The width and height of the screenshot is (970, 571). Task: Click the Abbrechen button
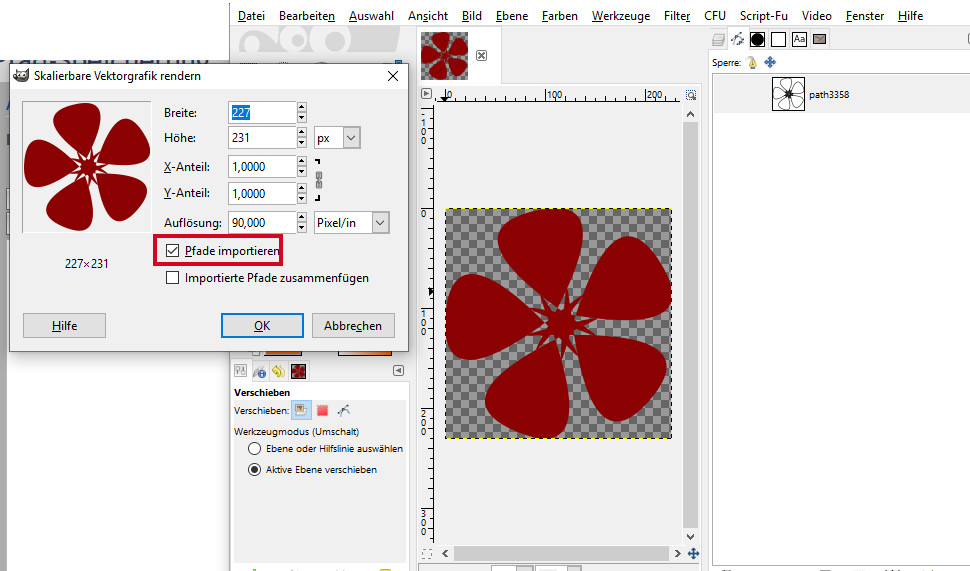click(353, 326)
